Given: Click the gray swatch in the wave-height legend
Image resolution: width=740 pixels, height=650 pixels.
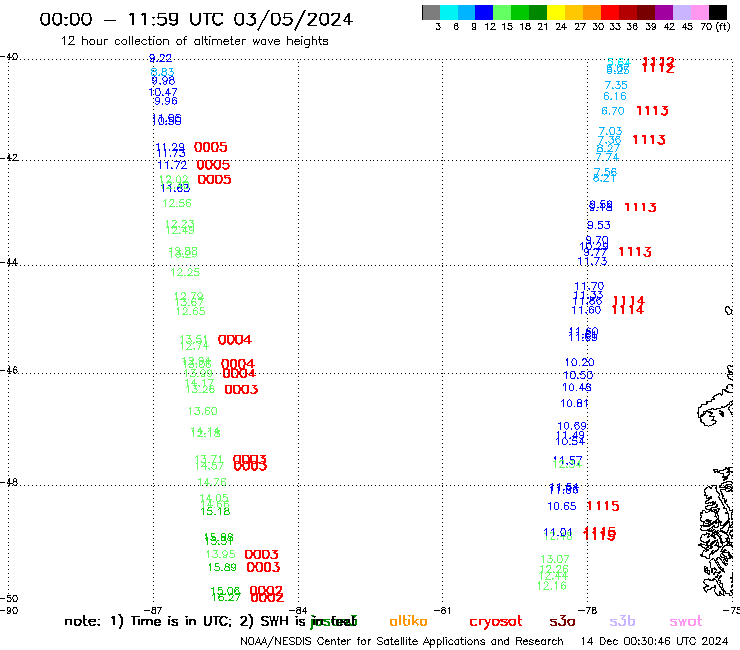Looking at the screenshot, I should coord(431,12).
